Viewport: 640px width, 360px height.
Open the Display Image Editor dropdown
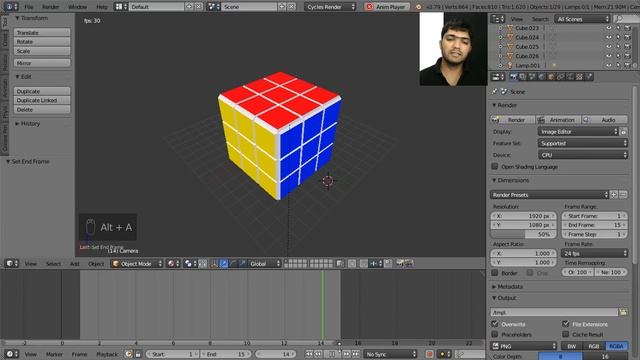pyautogui.click(x=578, y=131)
